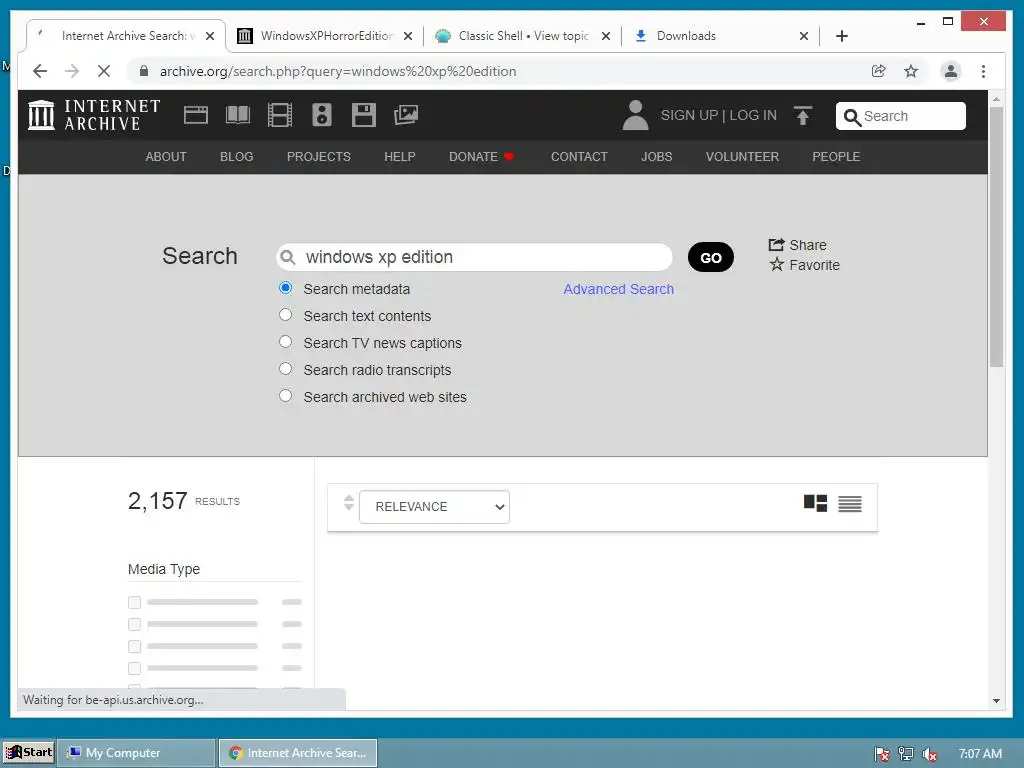Screen dimensions: 1024x768
Task: Click the Chrome forward arrow
Action: point(72,71)
